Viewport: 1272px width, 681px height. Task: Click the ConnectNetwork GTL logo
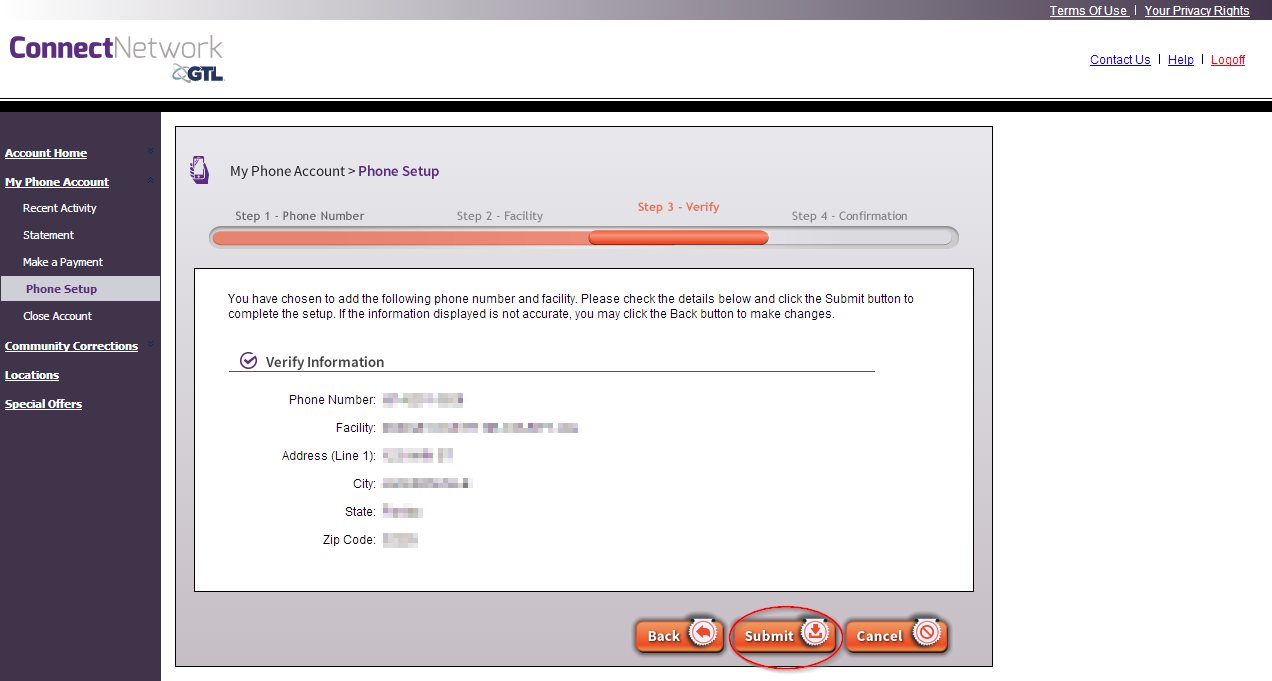pyautogui.click(x=116, y=58)
